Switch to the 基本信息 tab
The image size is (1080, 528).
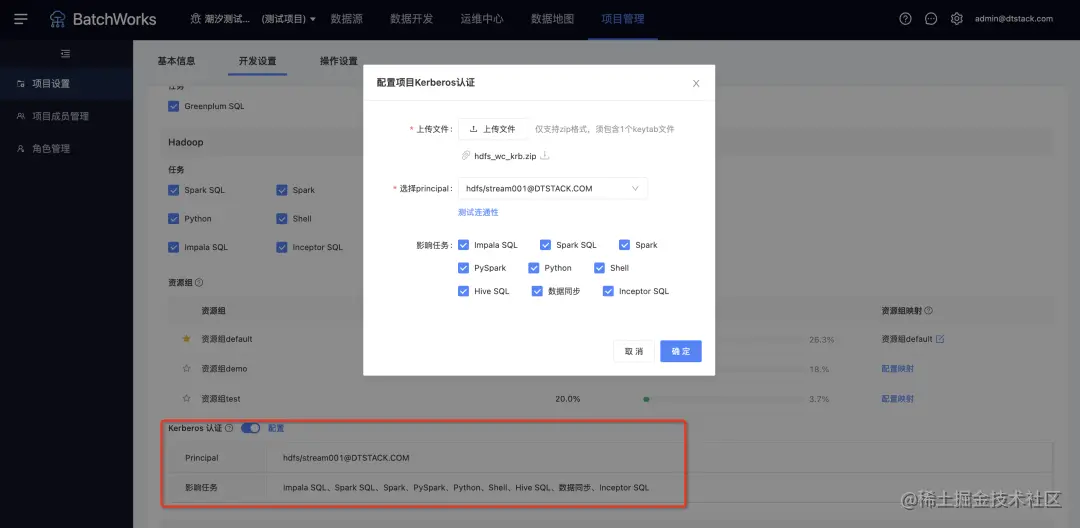click(176, 61)
